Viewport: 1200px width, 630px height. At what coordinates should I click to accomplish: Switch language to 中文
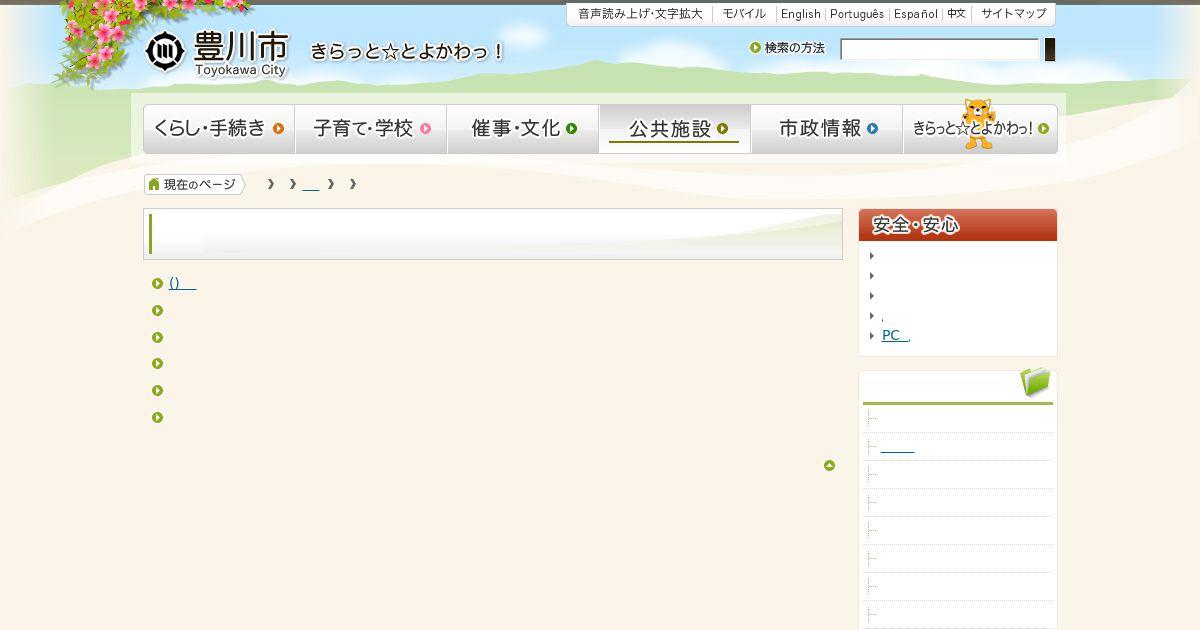point(957,14)
